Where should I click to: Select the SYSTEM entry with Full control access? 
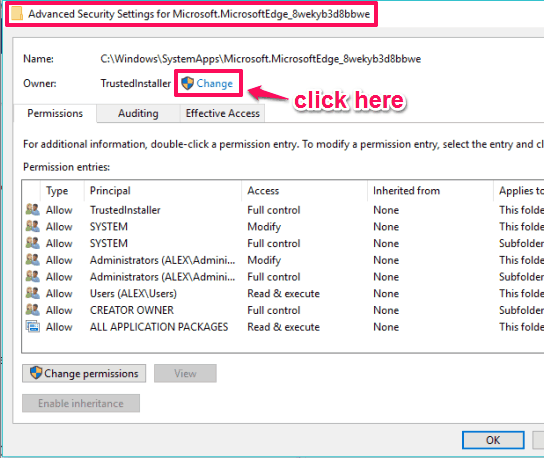[283, 243]
